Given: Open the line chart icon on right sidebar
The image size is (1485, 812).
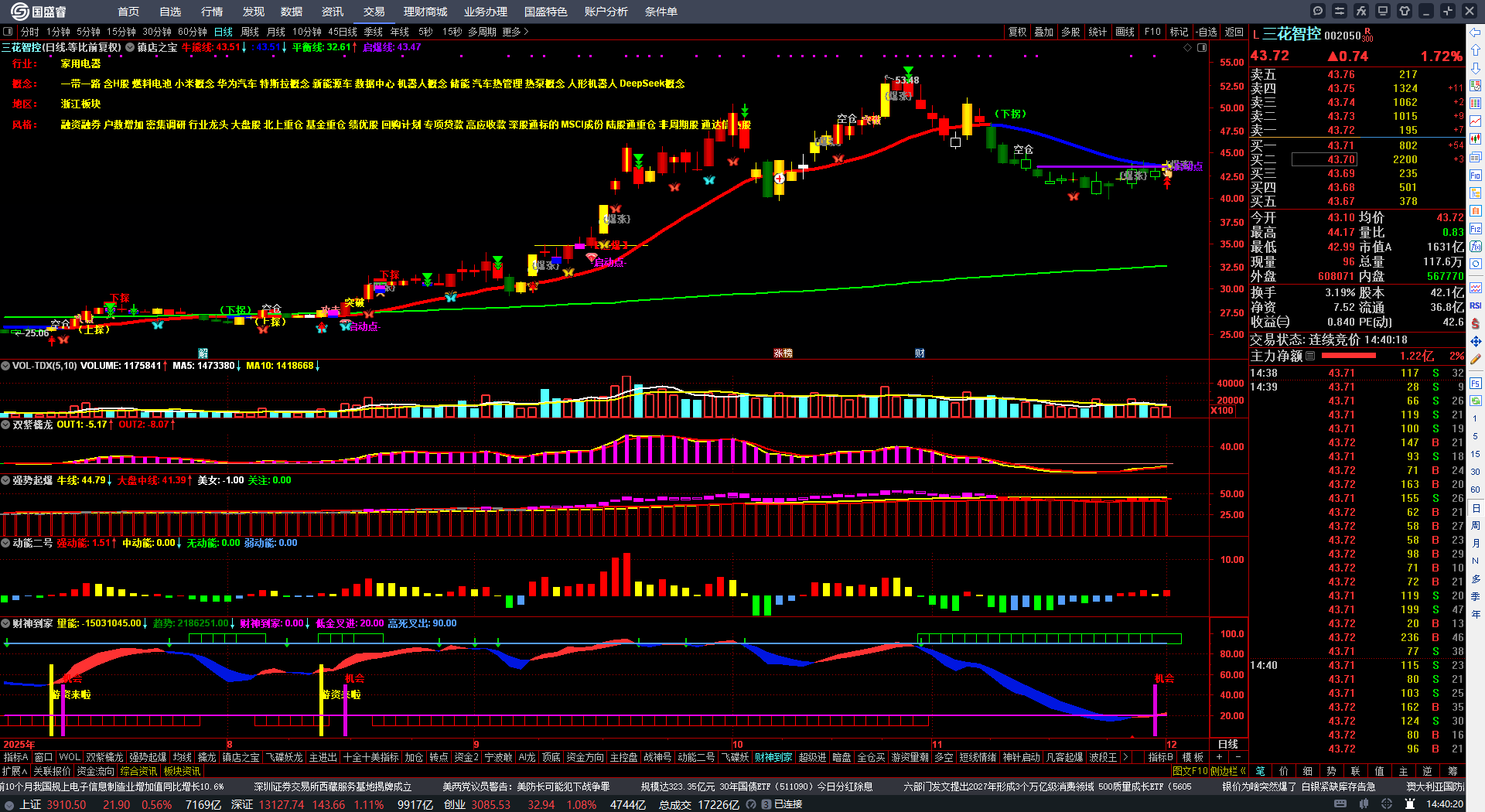Looking at the screenshot, I should coord(1476,121).
